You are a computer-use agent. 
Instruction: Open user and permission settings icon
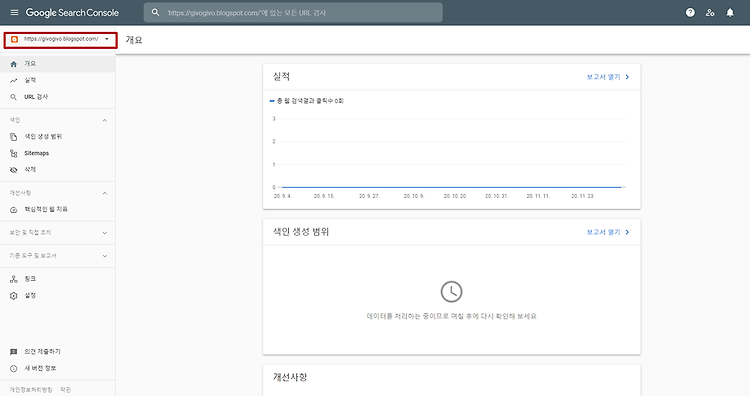click(x=710, y=12)
